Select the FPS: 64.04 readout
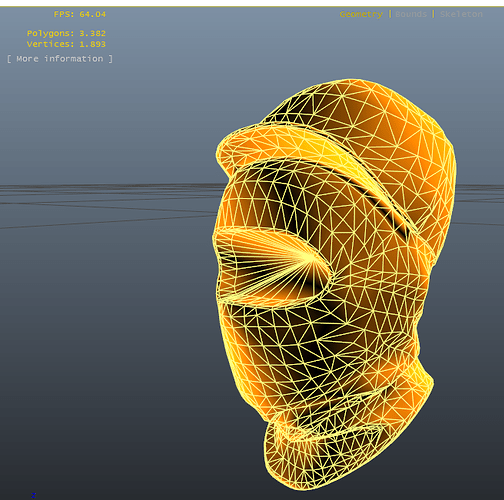Image resolution: width=504 pixels, height=500 pixels. click(x=80, y=14)
